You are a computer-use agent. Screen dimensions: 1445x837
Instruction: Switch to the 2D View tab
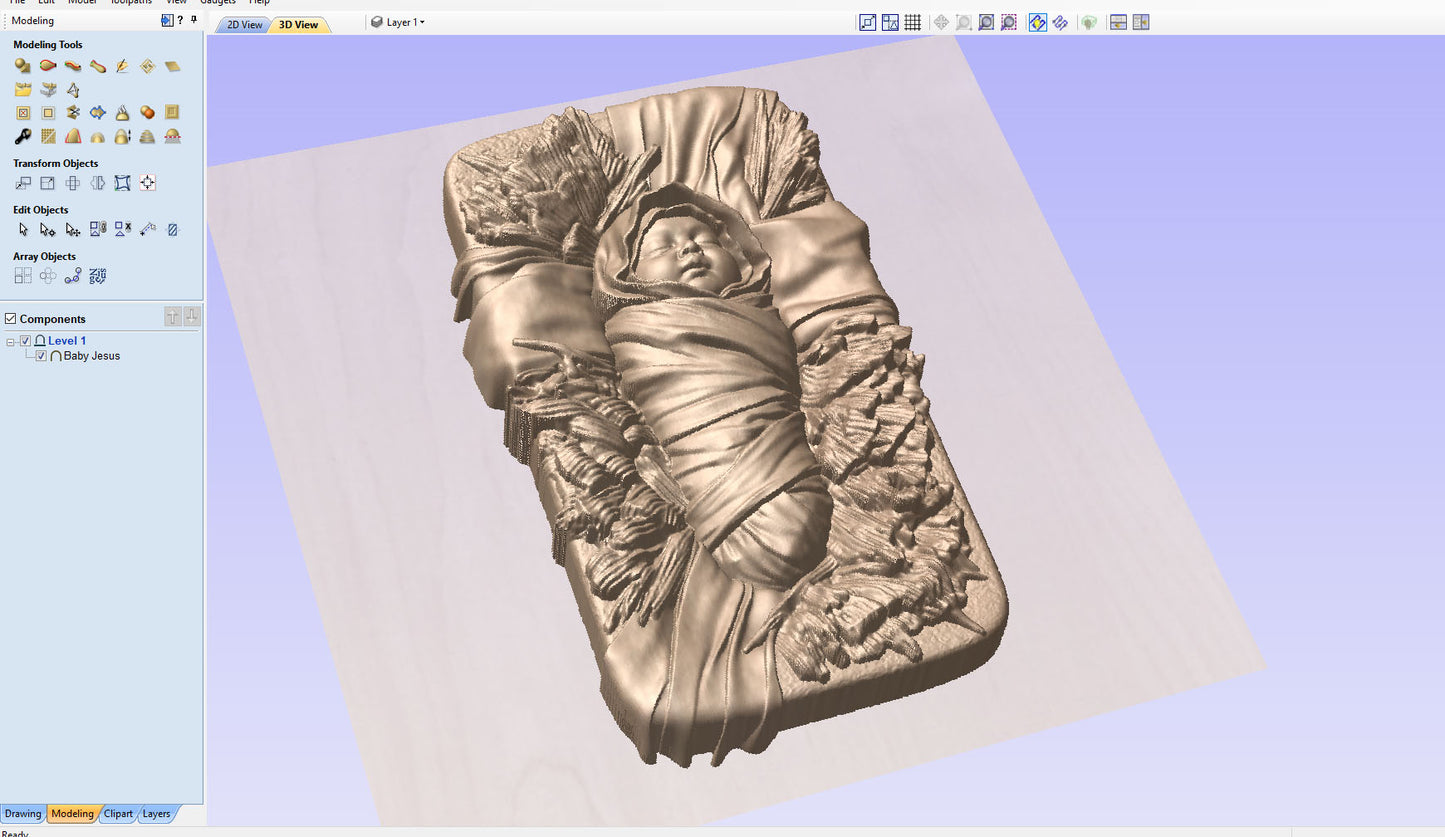(x=244, y=25)
